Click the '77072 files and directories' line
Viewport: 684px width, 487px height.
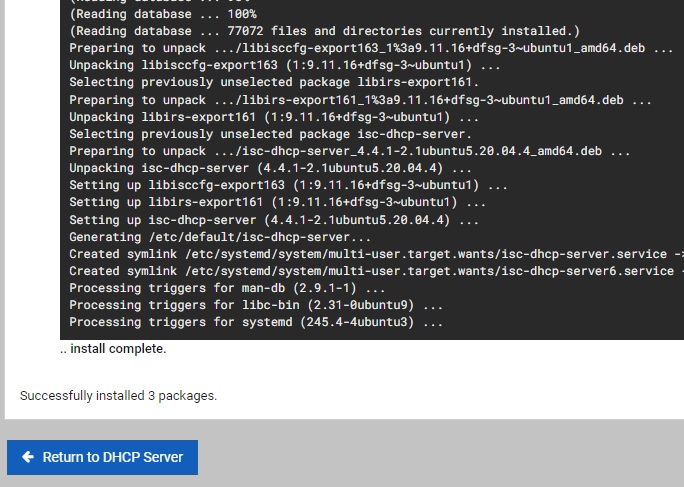click(325, 31)
